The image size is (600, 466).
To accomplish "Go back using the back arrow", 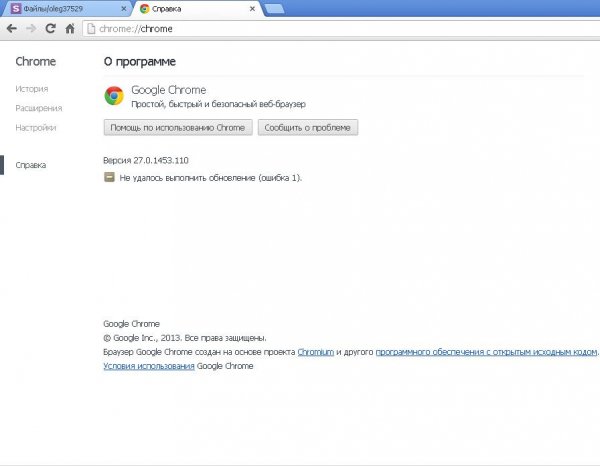I will 12,28.
